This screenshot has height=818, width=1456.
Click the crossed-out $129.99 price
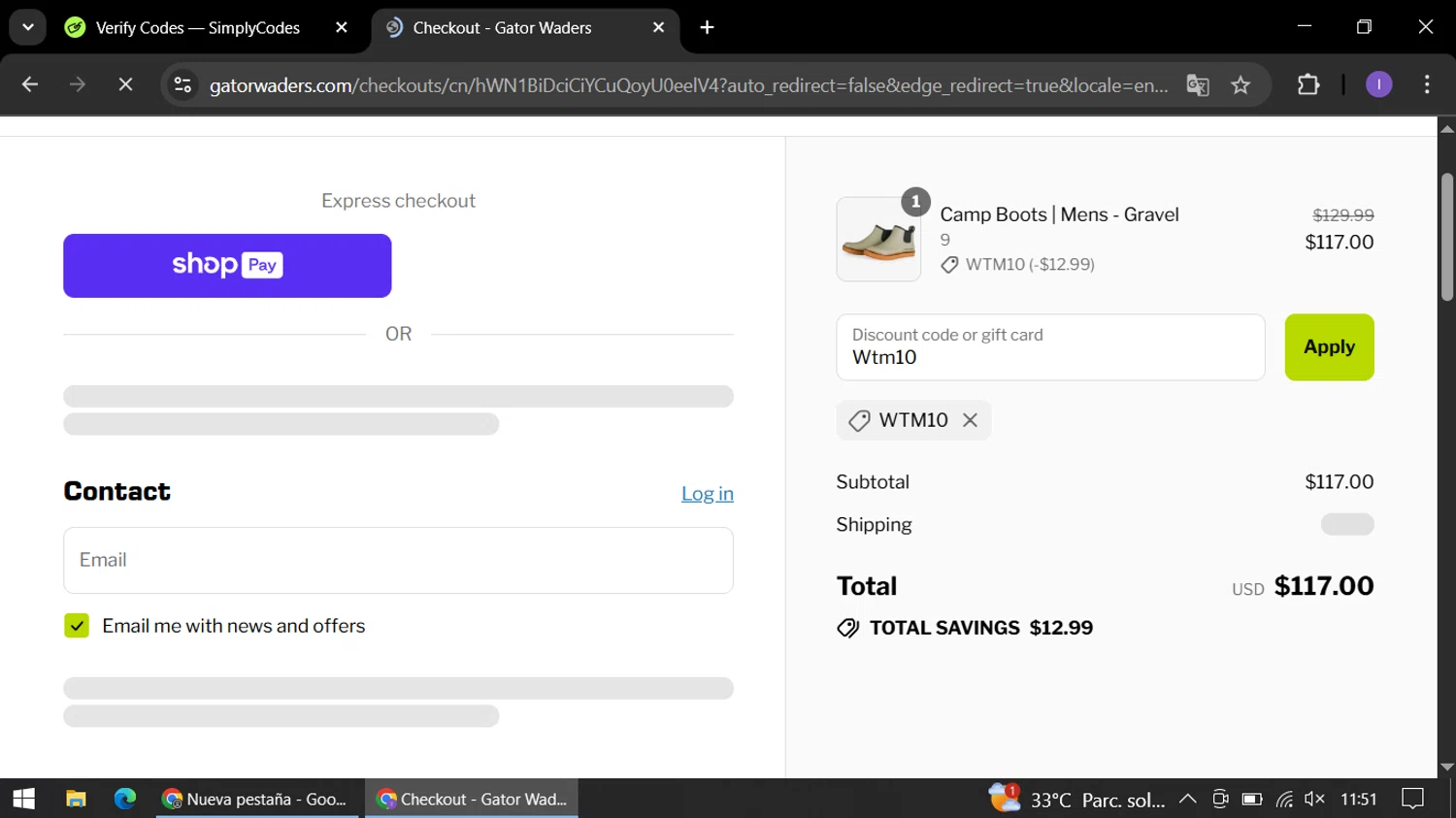point(1342,215)
